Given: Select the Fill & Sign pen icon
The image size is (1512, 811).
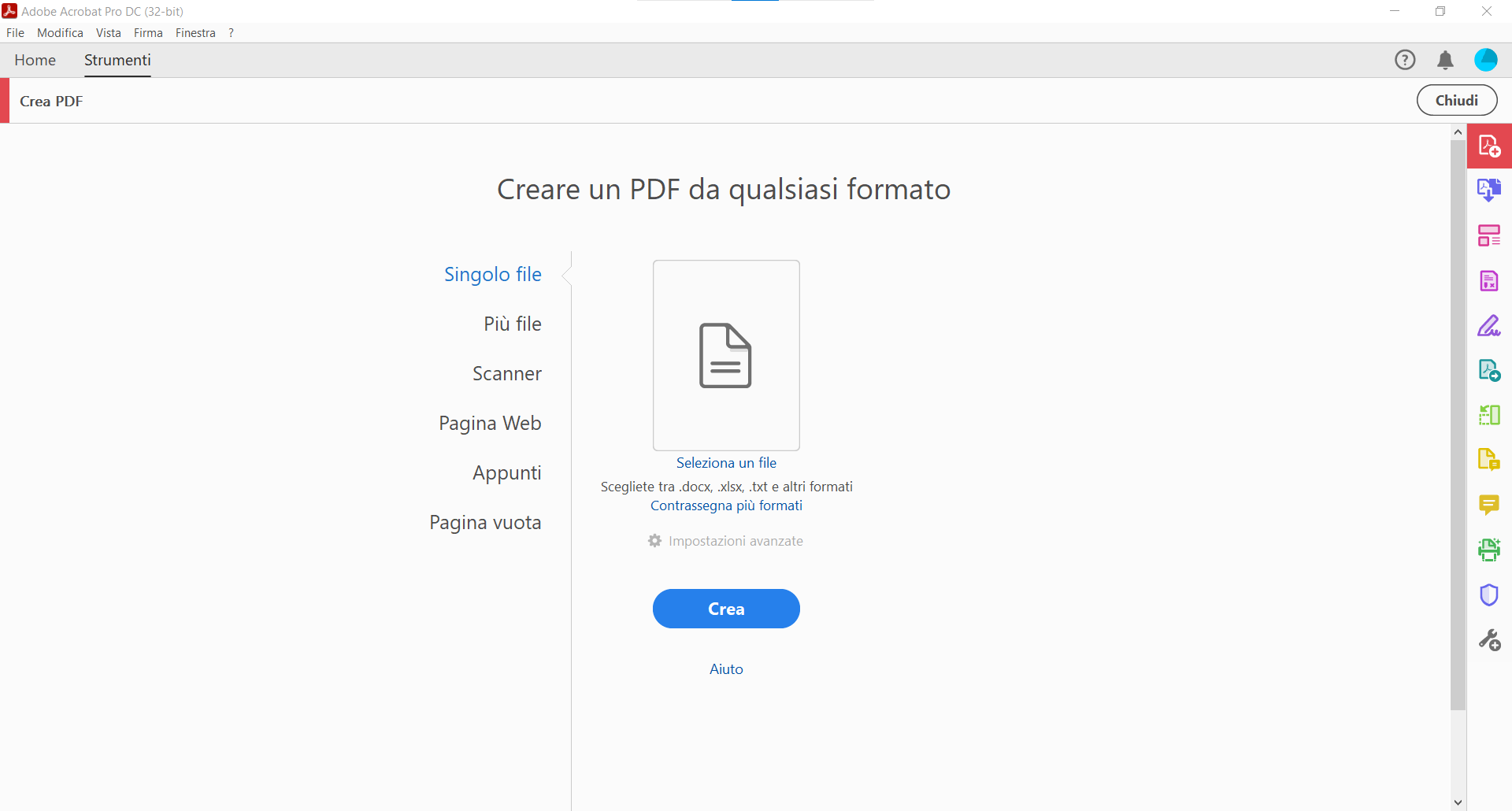Looking at the screenshot, I should [1489, 325].
